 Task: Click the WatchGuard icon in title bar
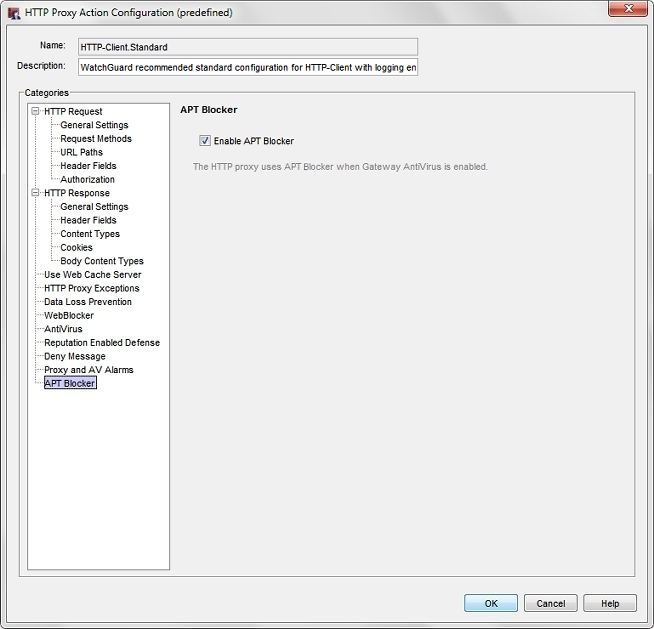14,13
